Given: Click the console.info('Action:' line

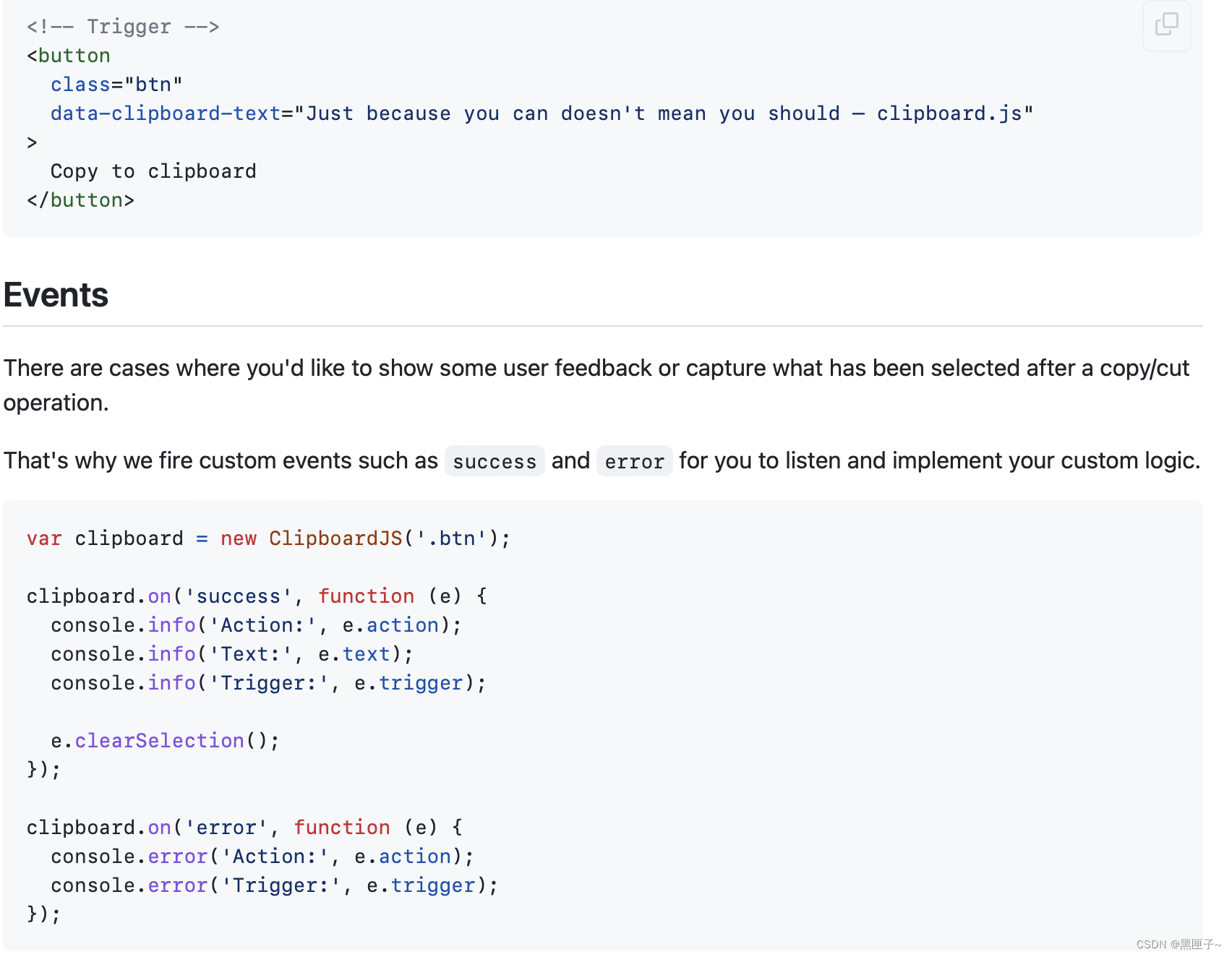Looking at the screenshot, I should [x=256, y=625].
